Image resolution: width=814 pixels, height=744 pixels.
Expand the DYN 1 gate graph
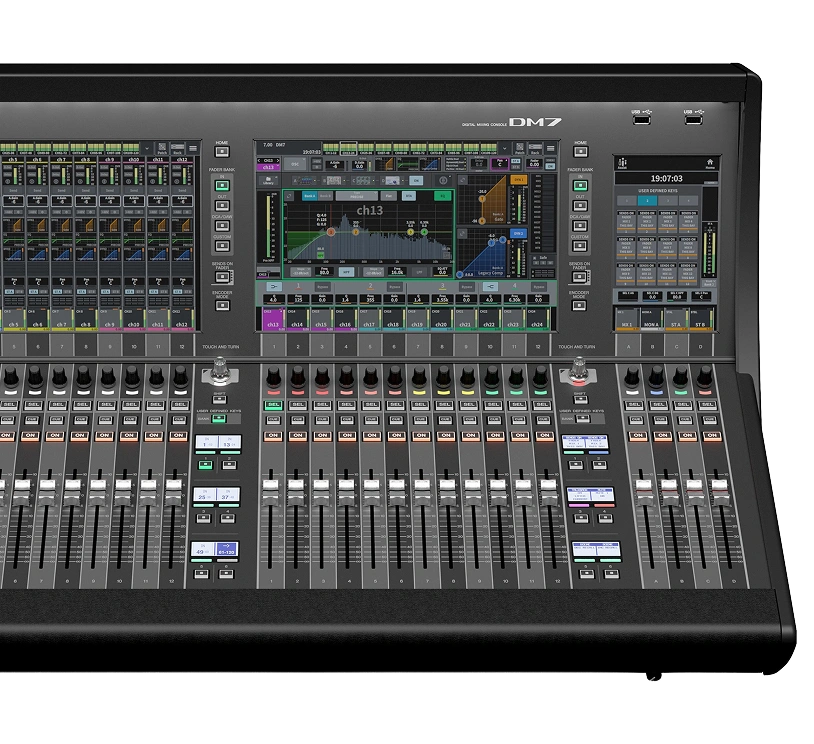pos(463,180)
